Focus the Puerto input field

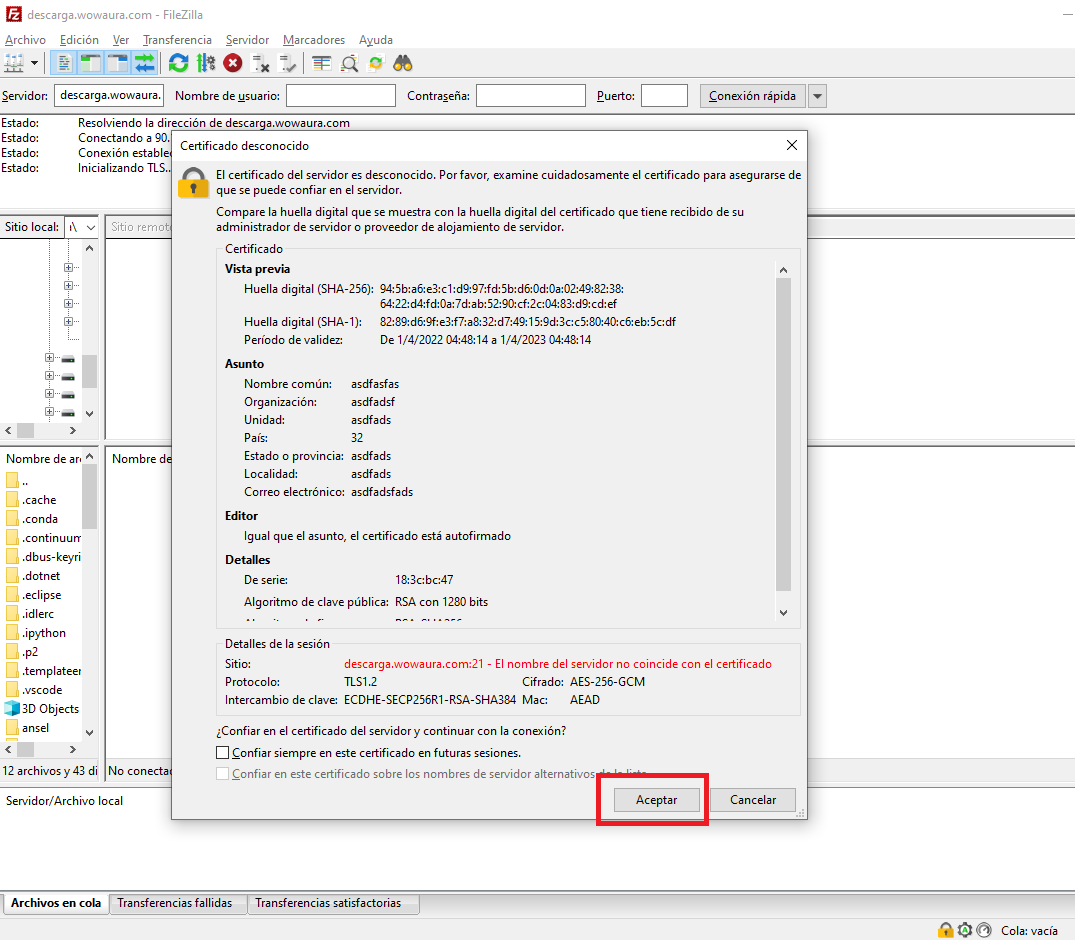click(x=664, y=95)
